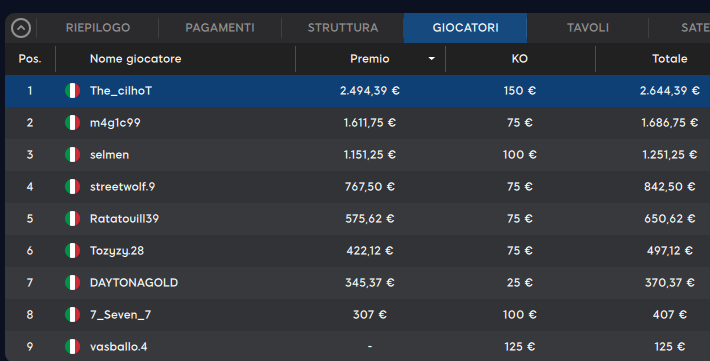Sort by the Pos. column header
The image size is (710, 361).
pyautogui.click(x=30, y=59)
